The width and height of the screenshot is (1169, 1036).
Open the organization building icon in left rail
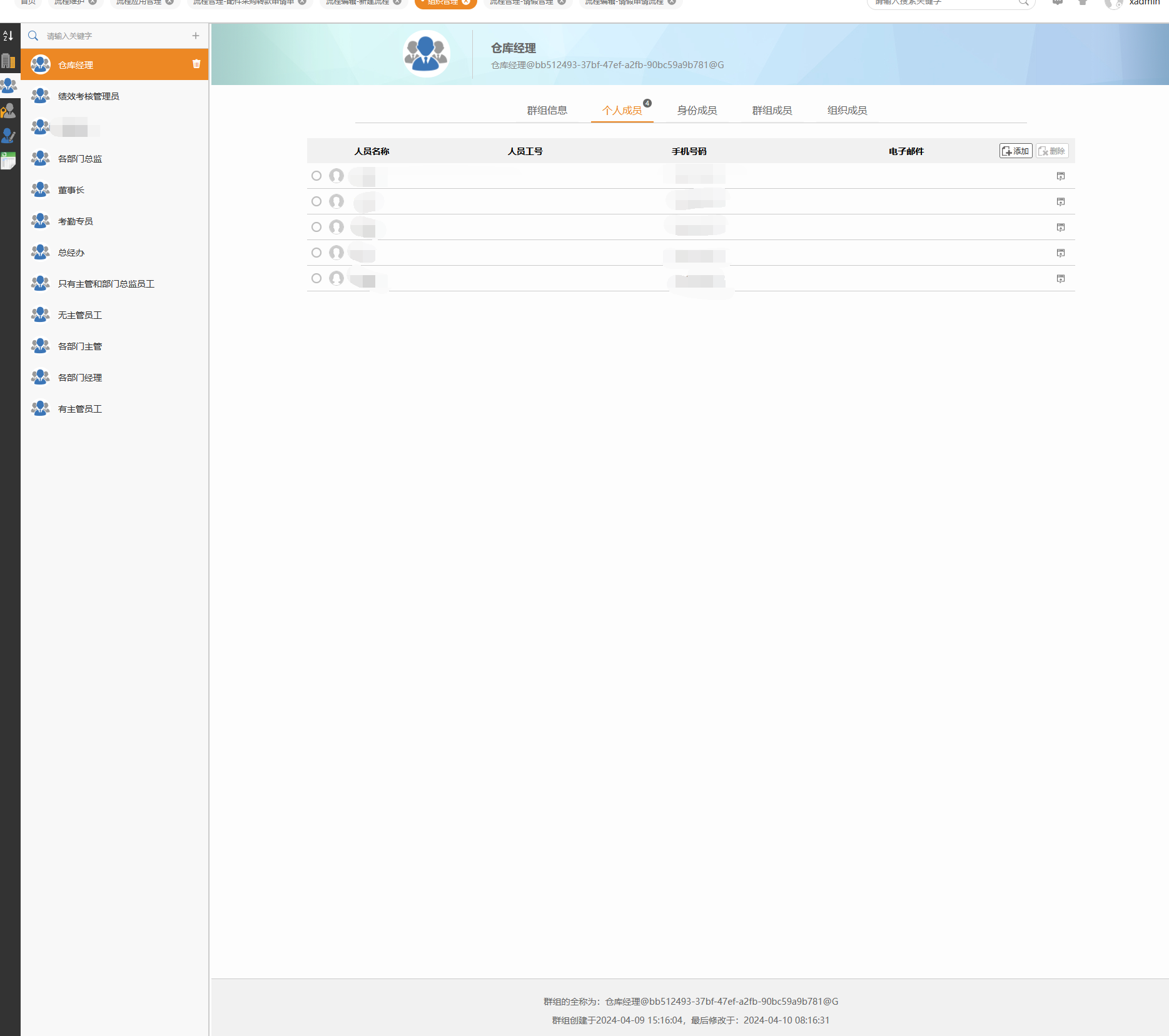pos(8,61)
